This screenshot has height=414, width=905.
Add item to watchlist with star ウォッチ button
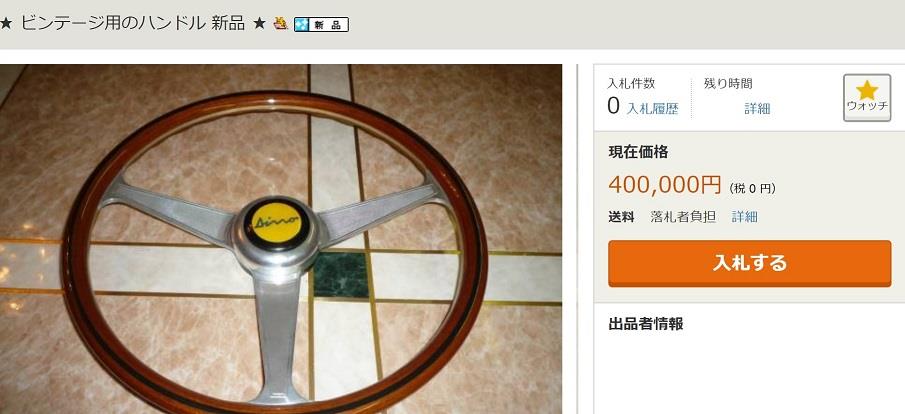point(866,98)
